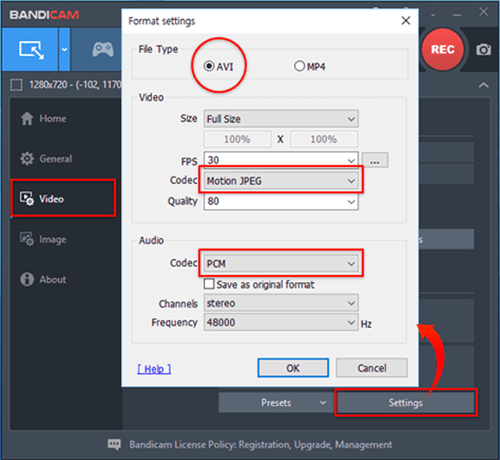
Task: Select the MP4 file type radio button
Action: tap(299, 66)
